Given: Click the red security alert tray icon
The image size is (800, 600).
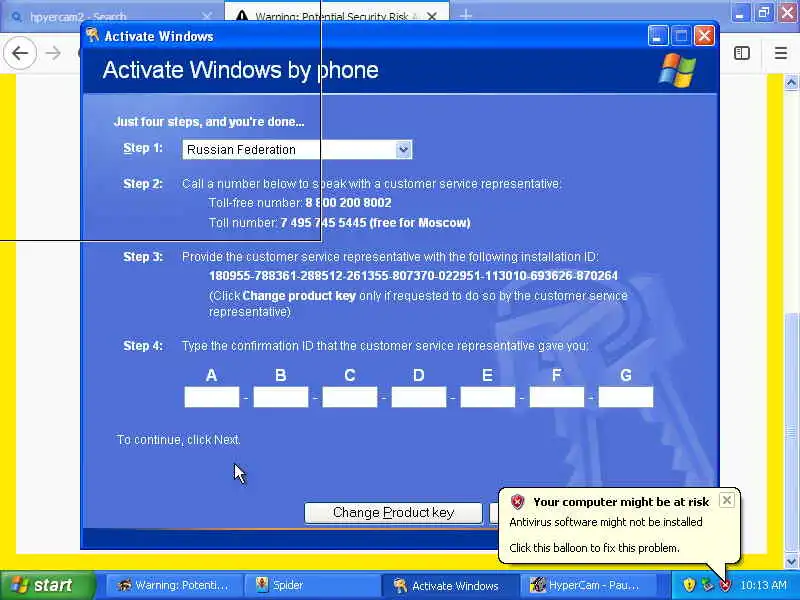Looking at the screenshot, I should tap(725, 585).
